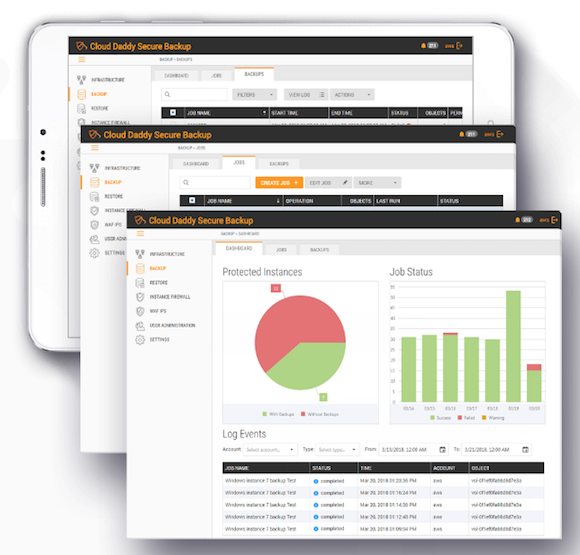Switch to JOBS tab in front dashboard window
The width and height of the screenshot is (580, 555).
point(281,250)
